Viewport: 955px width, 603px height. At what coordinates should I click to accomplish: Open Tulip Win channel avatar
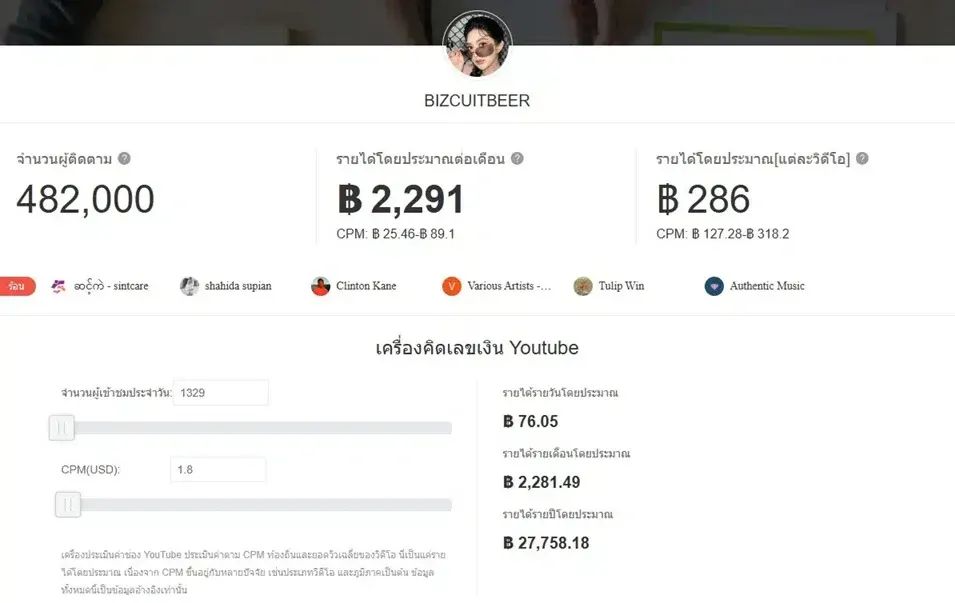583,286
